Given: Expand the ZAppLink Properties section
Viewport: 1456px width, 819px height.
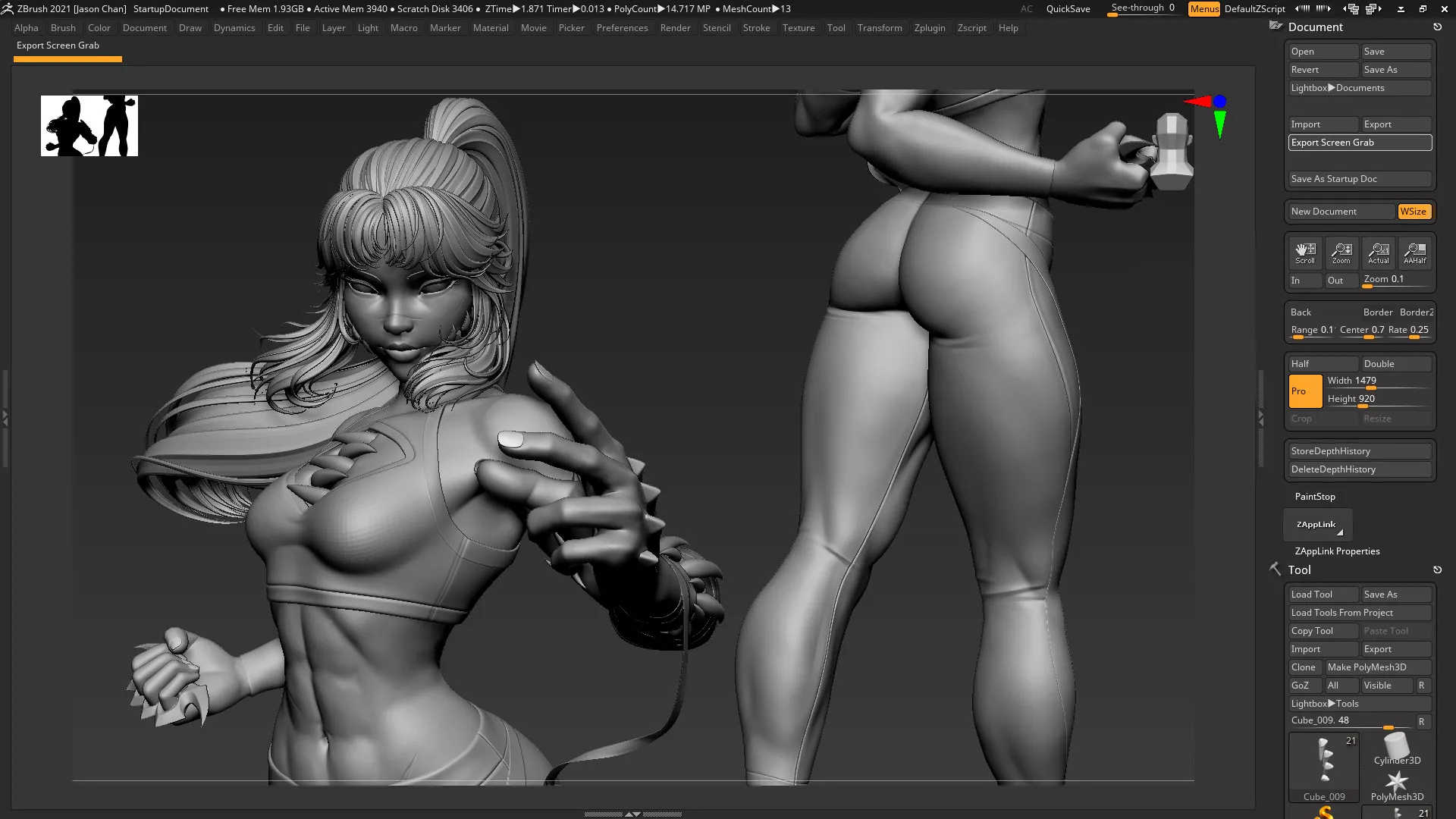Looking at the screenshot, I should [1337, 551].
